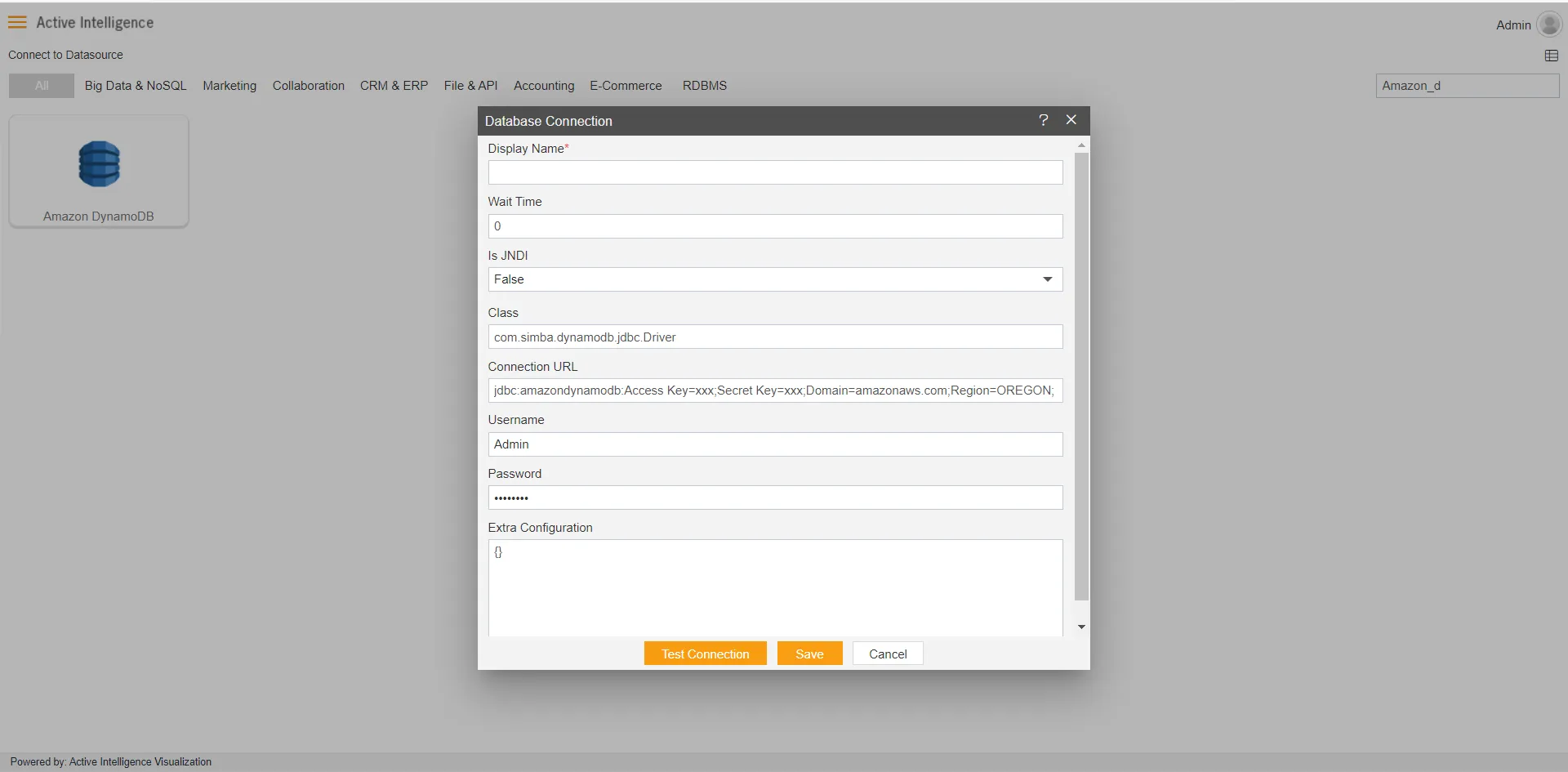Image resolution: width=1568 pixels, height=772 pixels.
Task: Select the Amazon DynamoDB datasource tile
Action: (x=99, y=171)
